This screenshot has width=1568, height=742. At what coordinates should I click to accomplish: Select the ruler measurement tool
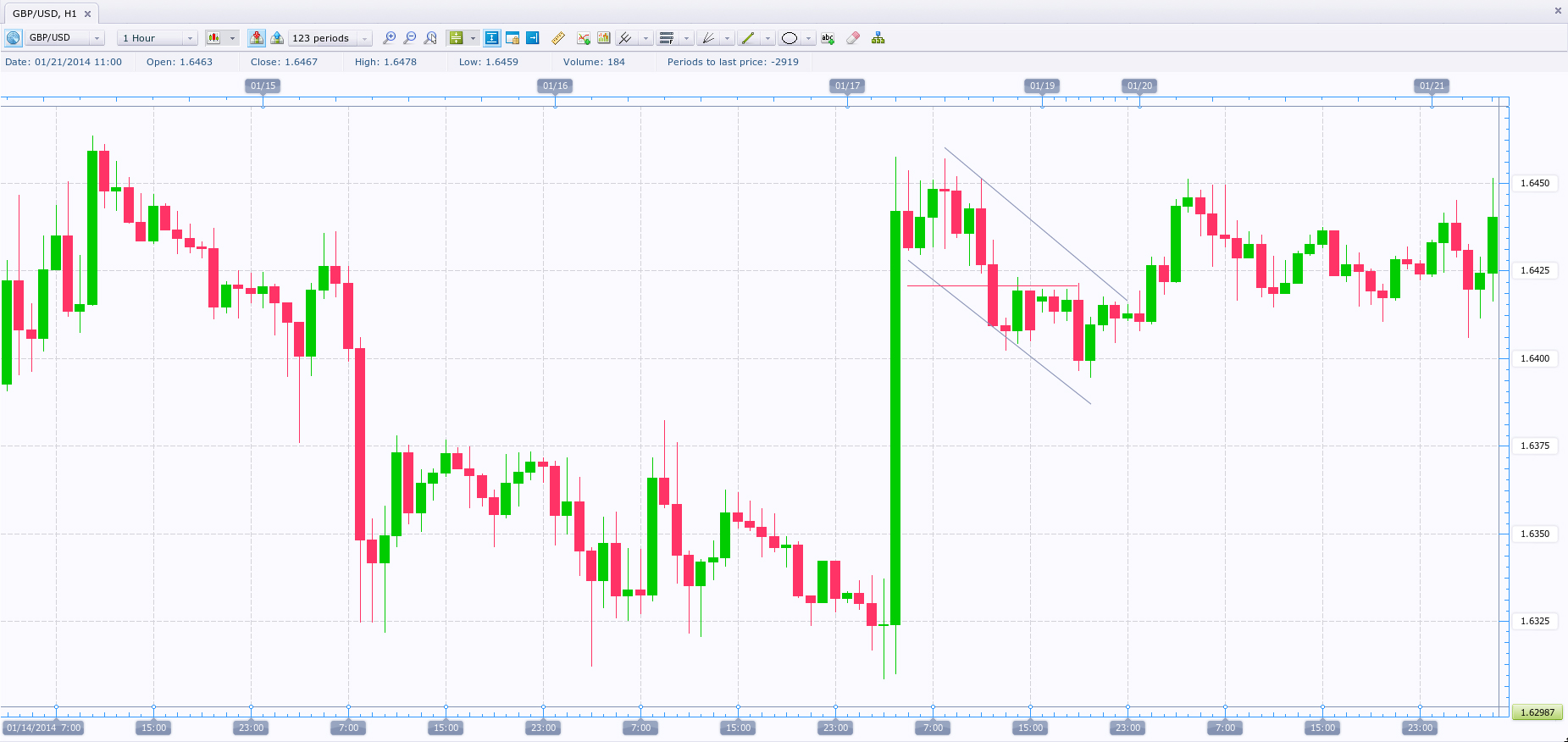[558, 38]
